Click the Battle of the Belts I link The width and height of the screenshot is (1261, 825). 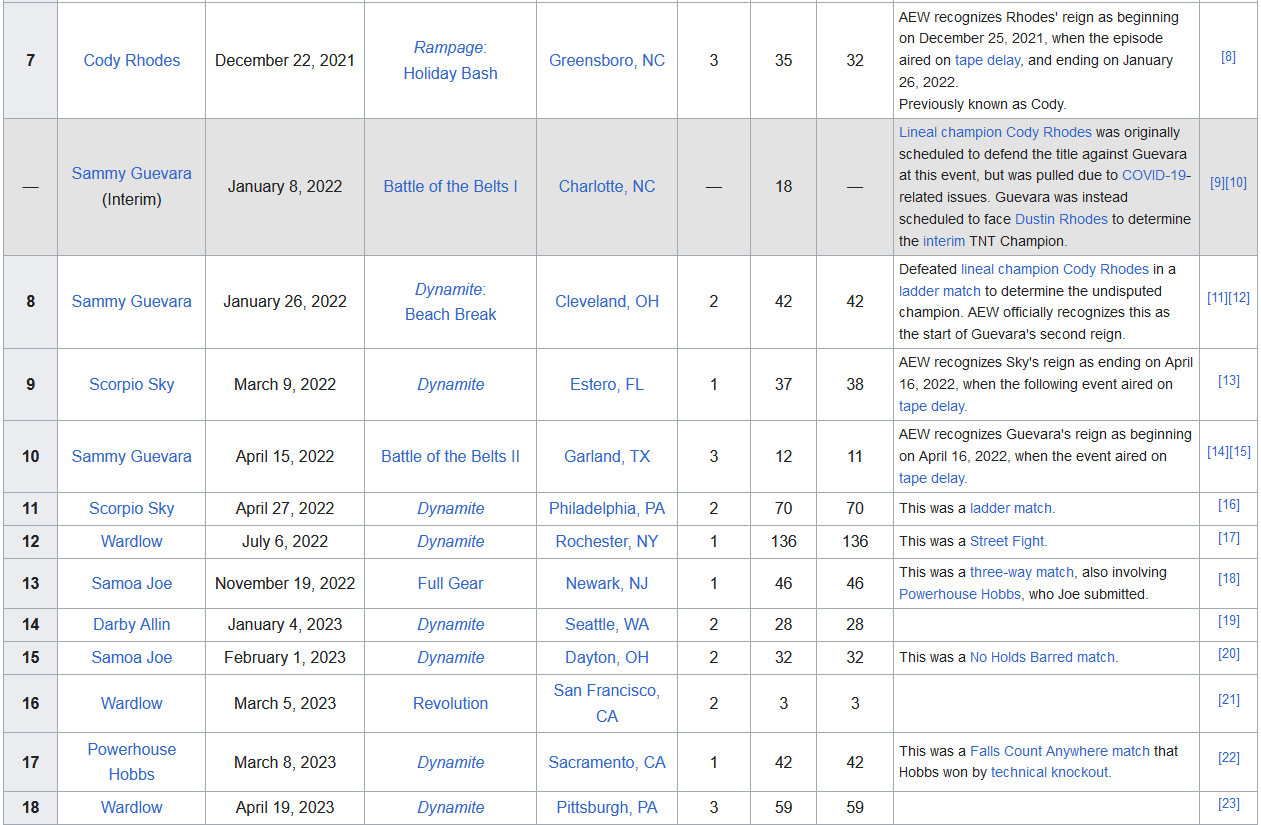pos(450,187)
